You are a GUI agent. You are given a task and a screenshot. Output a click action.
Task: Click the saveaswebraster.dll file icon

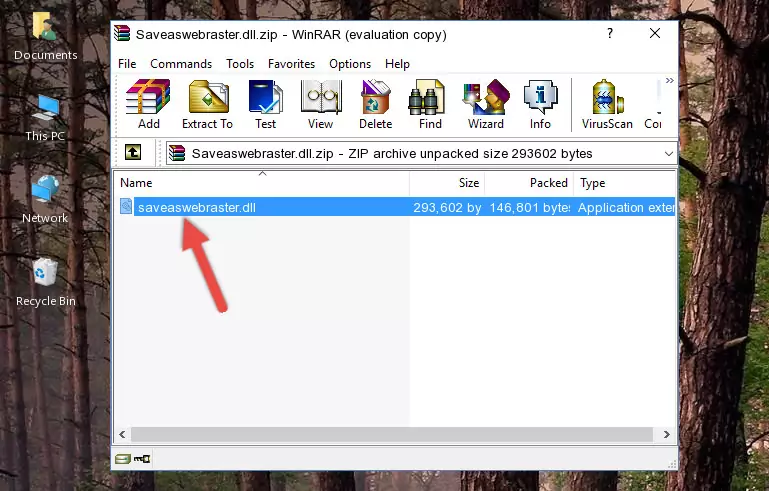126,207
